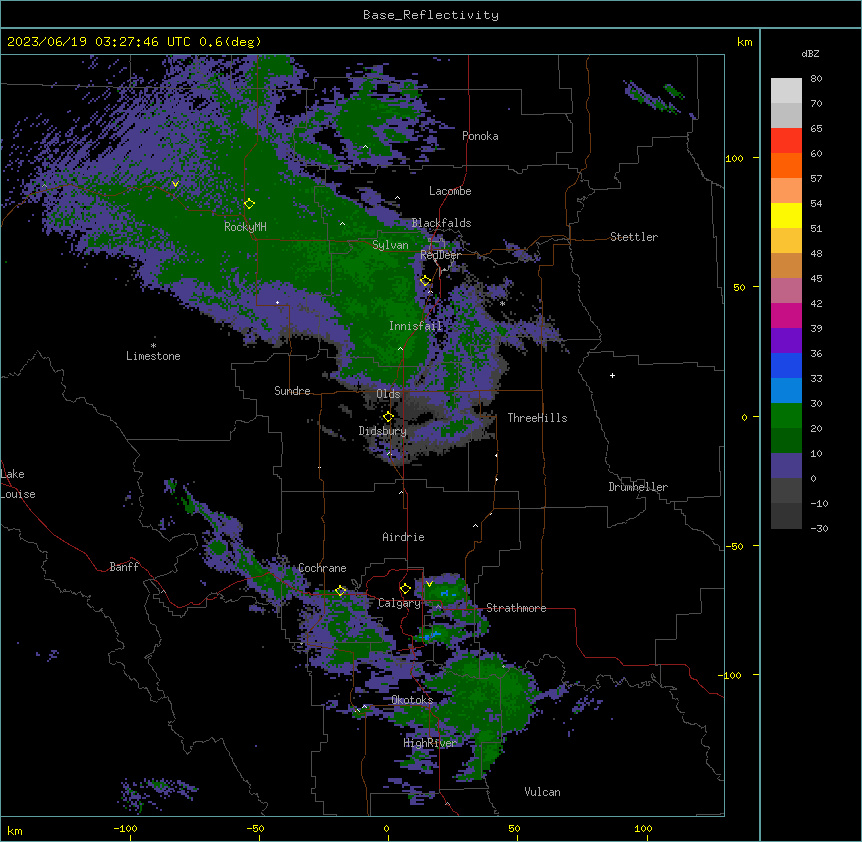
Task: Click the dBZ legend heading
Action: pos(810,53)
